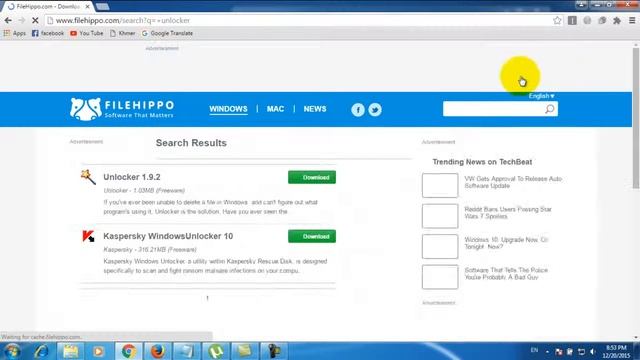Click the FileHippo site search box
Image resolution: width=640 pixels, height=360 pixels.
click(493, 109)
